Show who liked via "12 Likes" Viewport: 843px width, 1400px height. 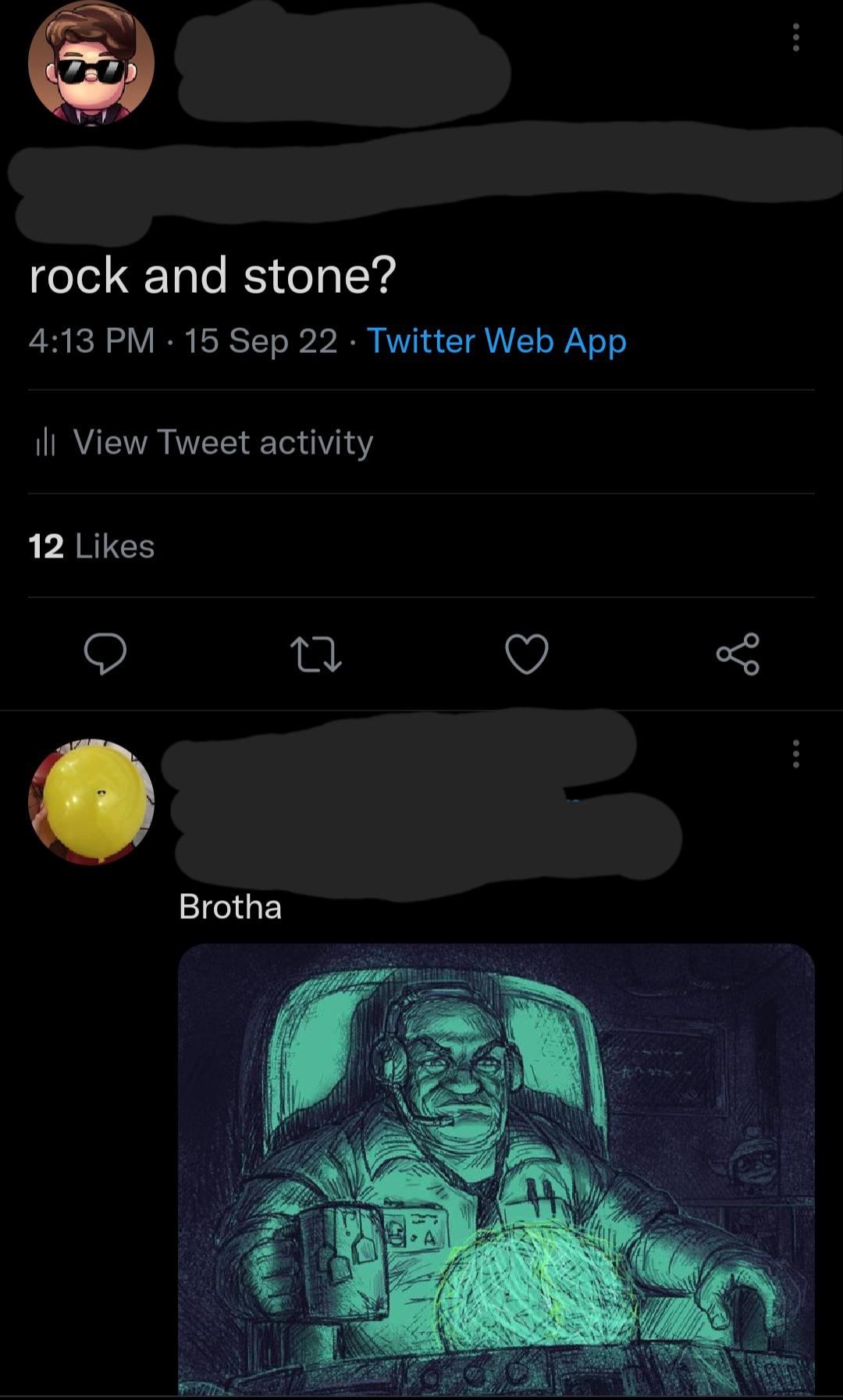pos(91,547)
